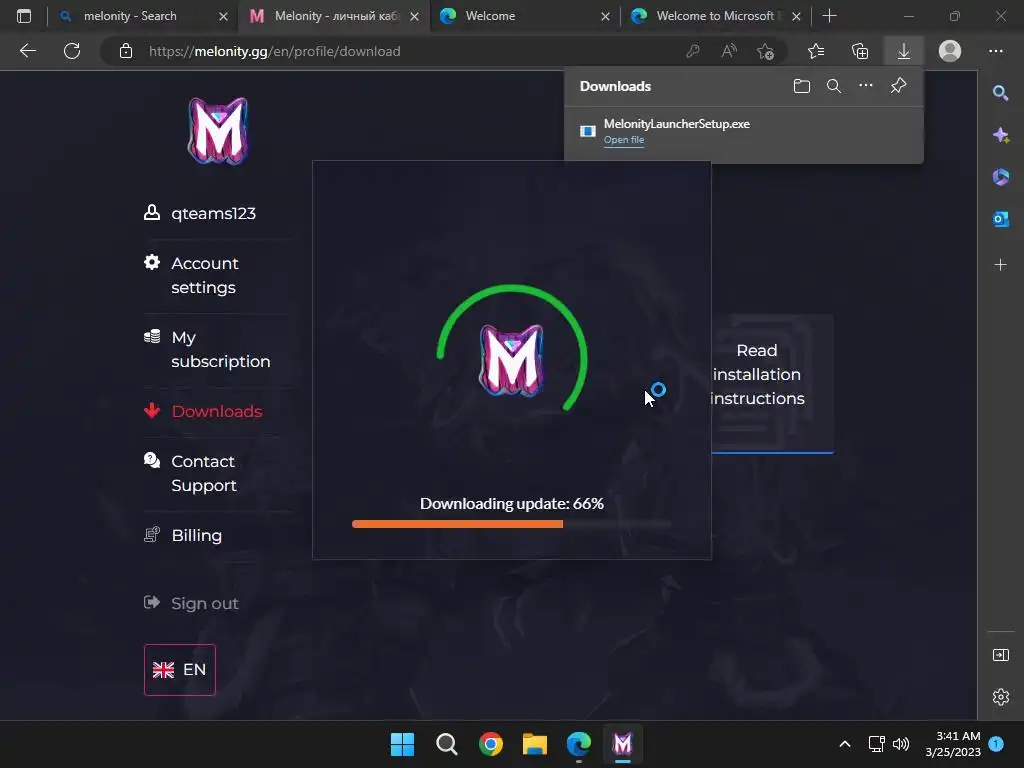
Task: Open the browser profile avatar
Action: [x=950, y=51]
